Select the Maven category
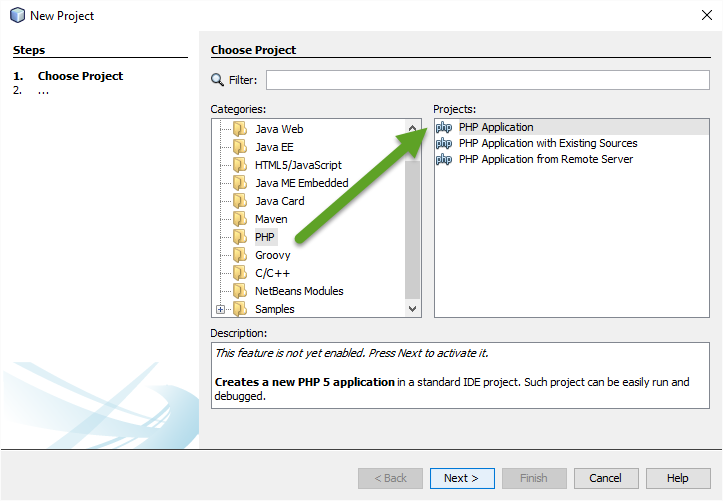 pyautogui.click(x=271, y=219)
